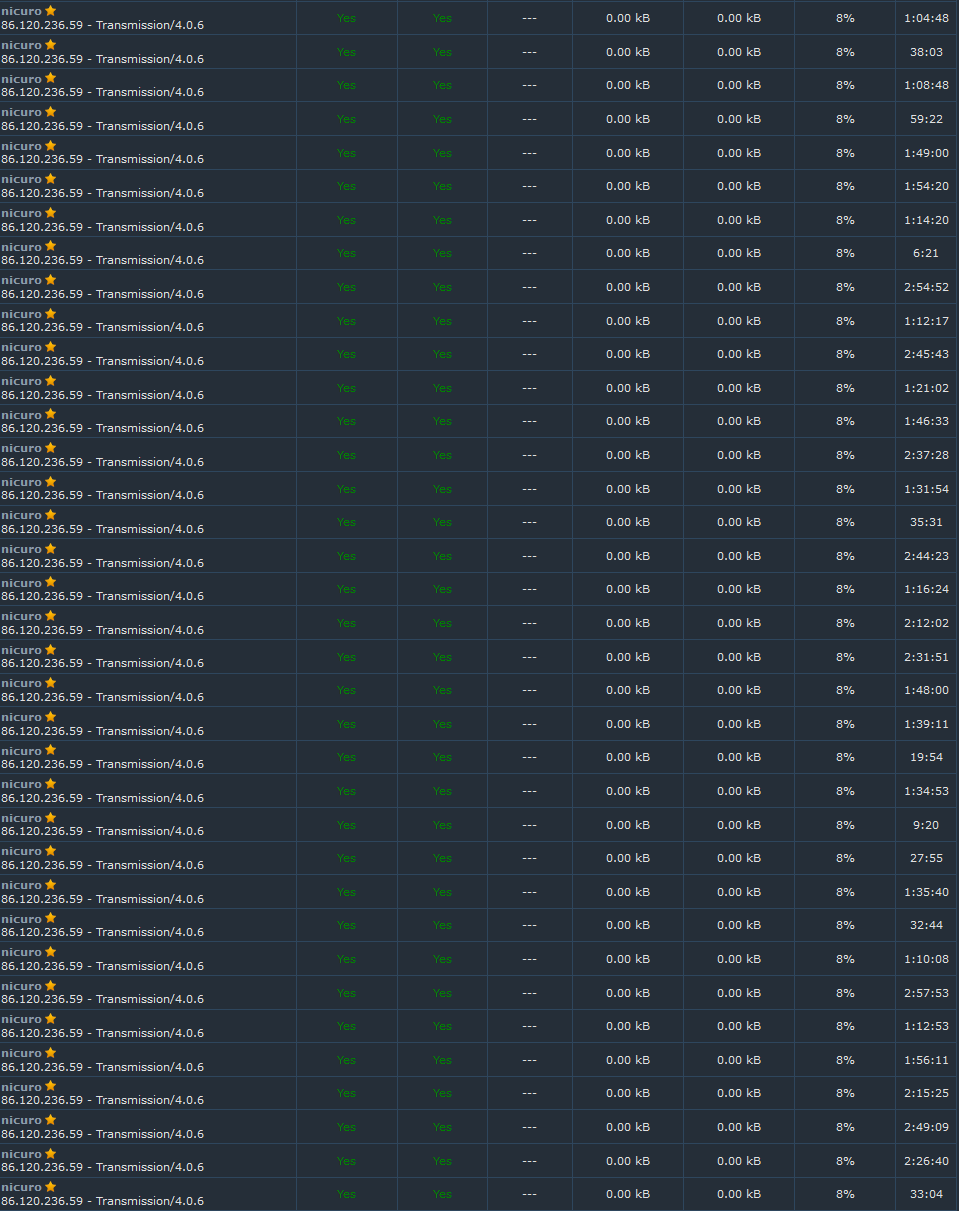
Task: Click the gold star in the 19:54 row
Action: point(50,750)
